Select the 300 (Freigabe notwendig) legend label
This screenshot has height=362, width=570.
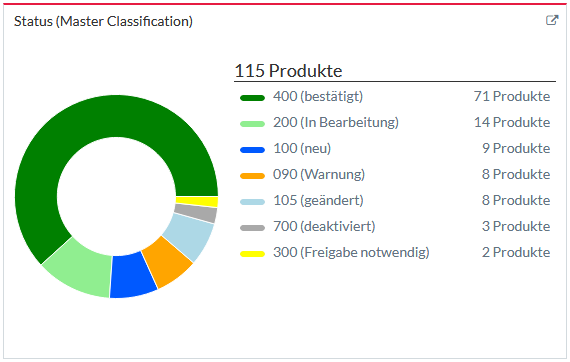(x=351, y=252)
